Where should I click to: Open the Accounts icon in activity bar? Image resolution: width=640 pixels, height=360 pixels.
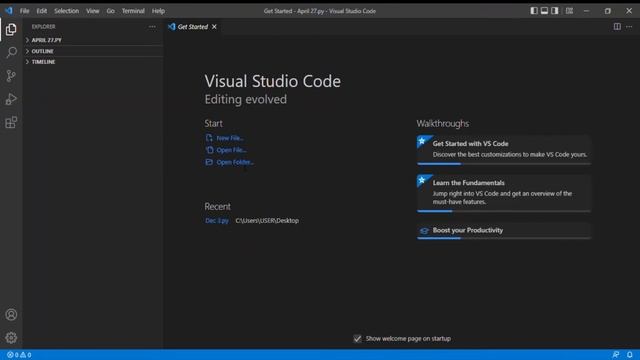point(11,315)
